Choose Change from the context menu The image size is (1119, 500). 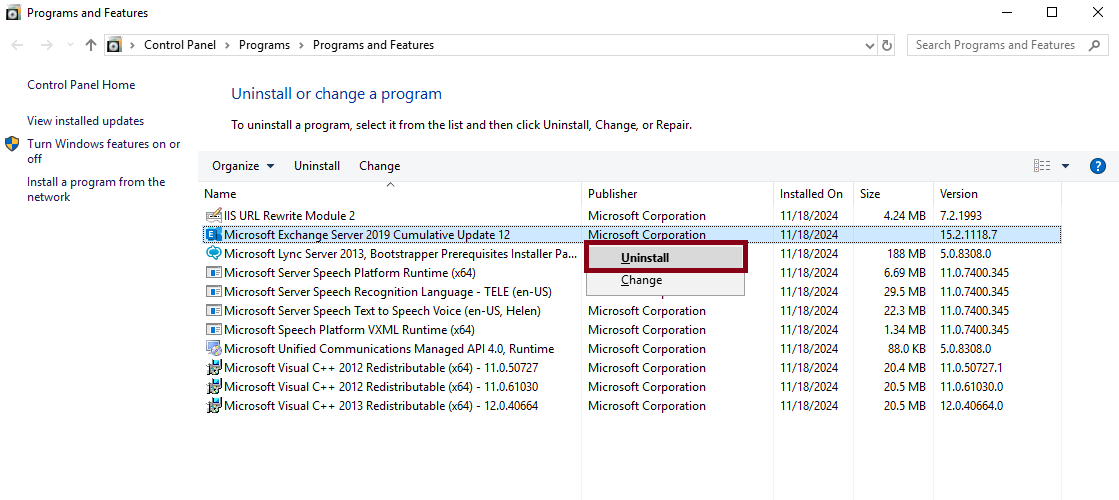[x=666, y=280]
